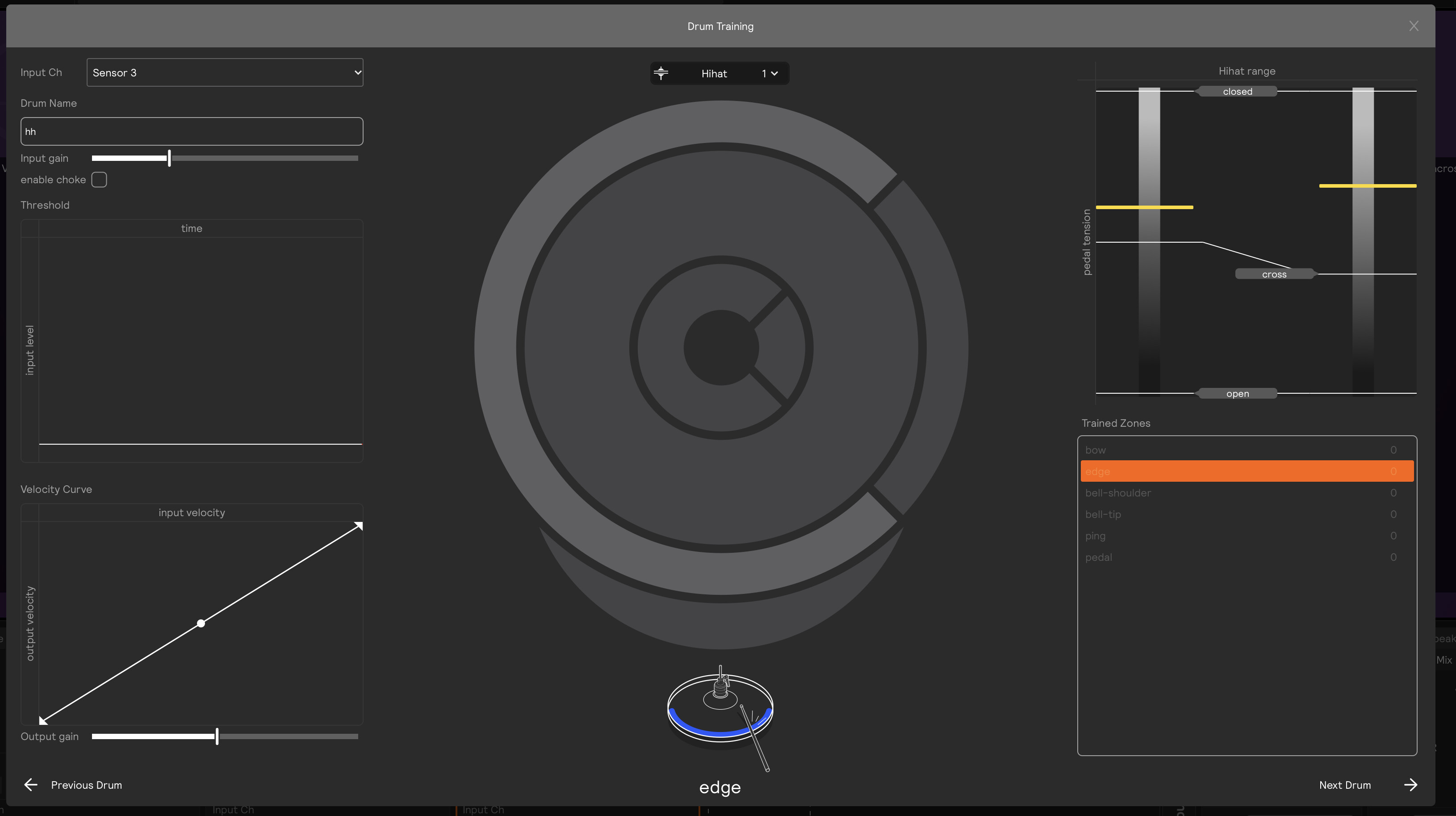Click the left arrow icon for Previous Drum
Viewport: 1456px width, 816px height.
pyautogui.click(x=30, y=785)
